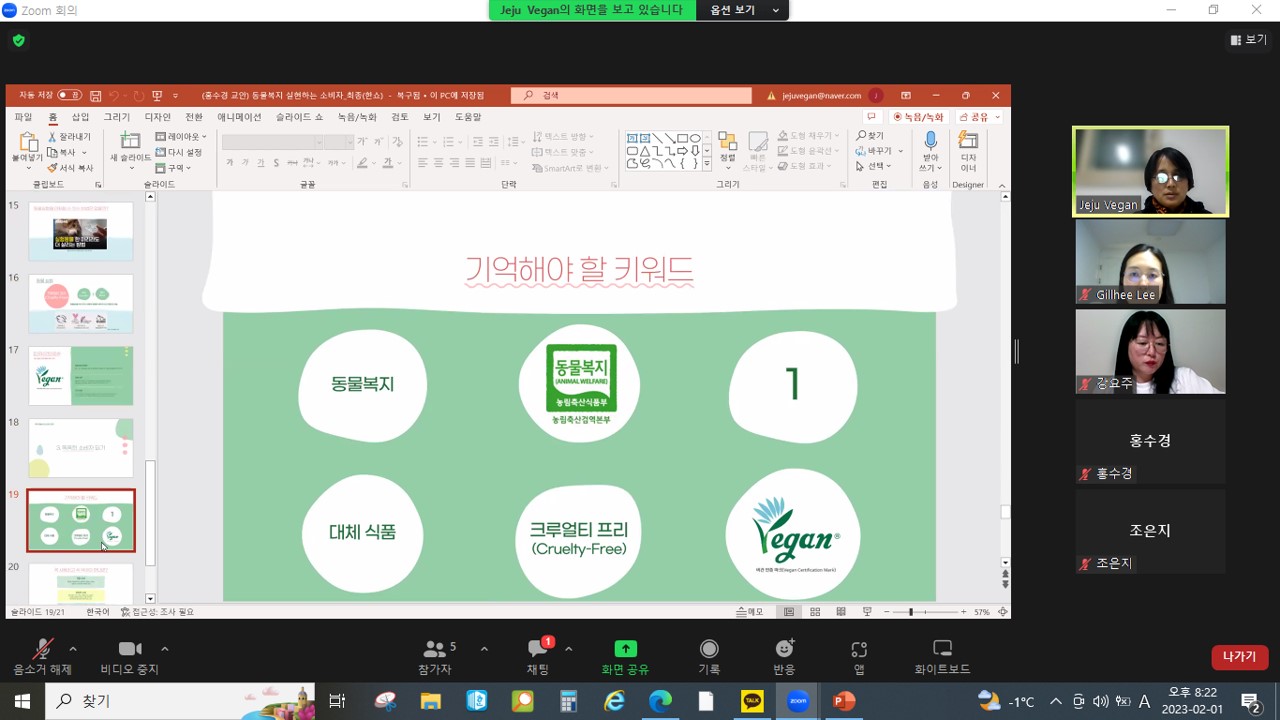Screen dimensions: 1280x720
Task: Click the View button at top right of Zoom
Action: tap(1249, 40)
